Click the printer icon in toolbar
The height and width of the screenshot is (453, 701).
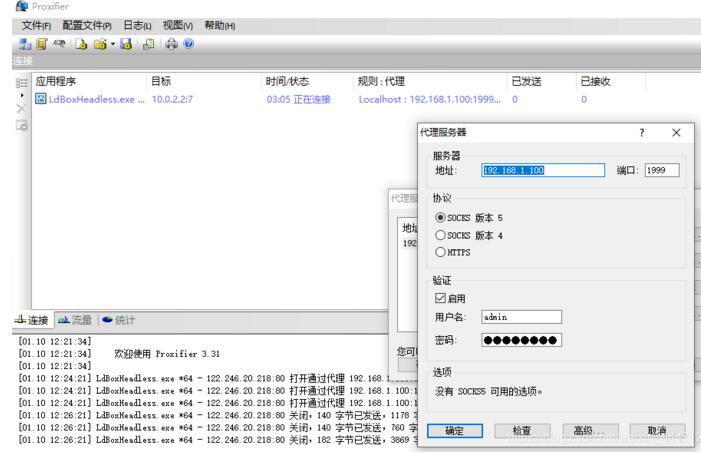[171, 44]
